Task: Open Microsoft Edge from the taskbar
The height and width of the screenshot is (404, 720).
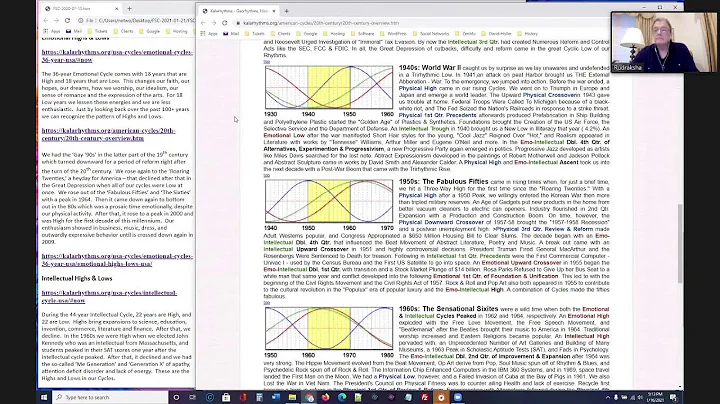Action: pyautogui.click(x=342, y=397)
